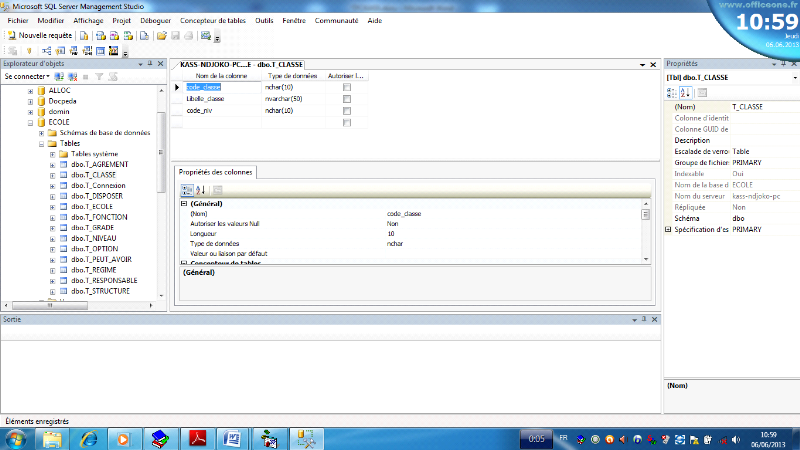Viewport: 800px width, 450px height.
Task: Click the Longueur value 10 field
Action: pyautogui.click(x=513, y=234)
